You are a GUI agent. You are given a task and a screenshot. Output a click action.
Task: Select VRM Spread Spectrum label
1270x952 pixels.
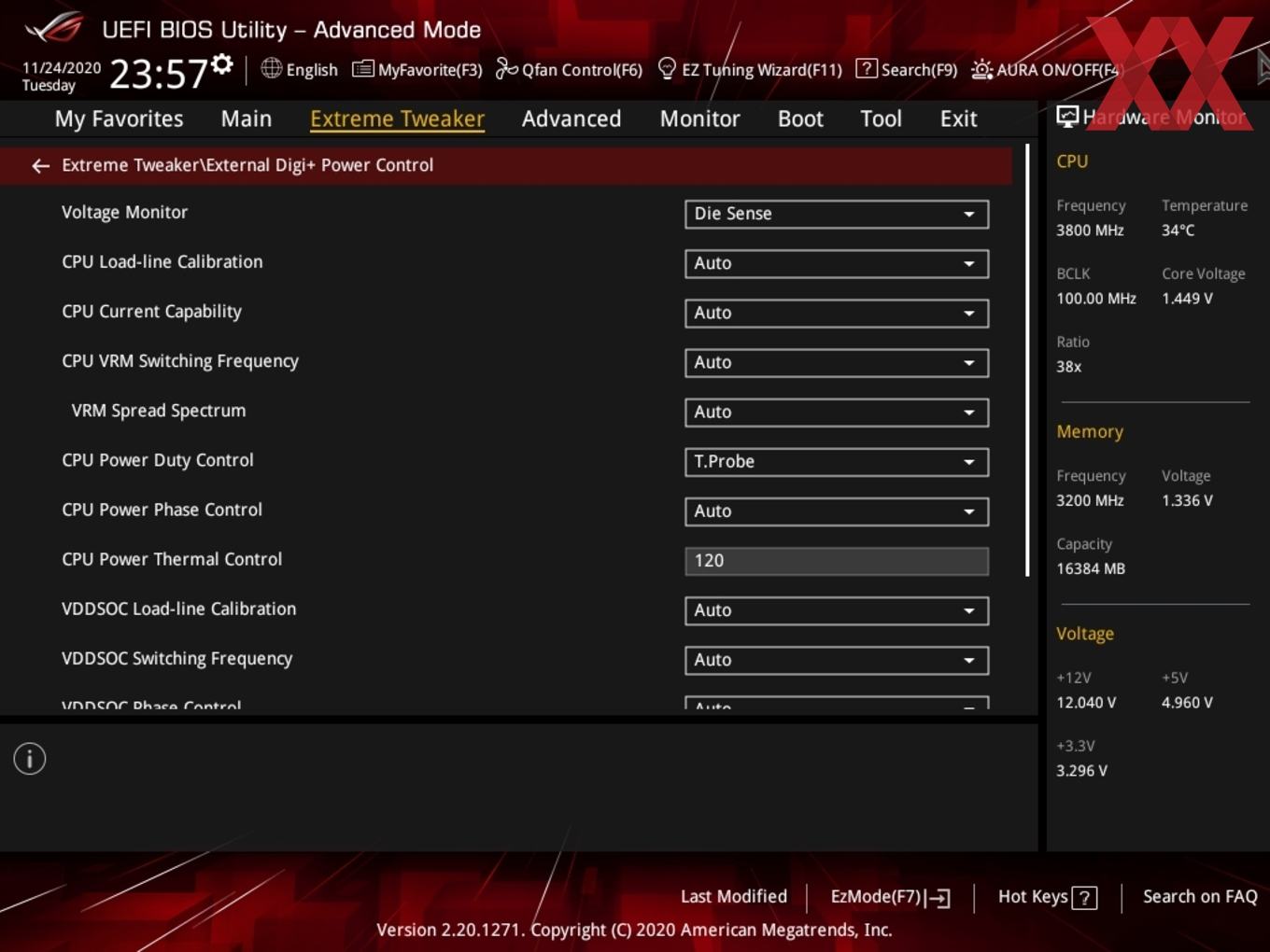(x=159, y=411)
